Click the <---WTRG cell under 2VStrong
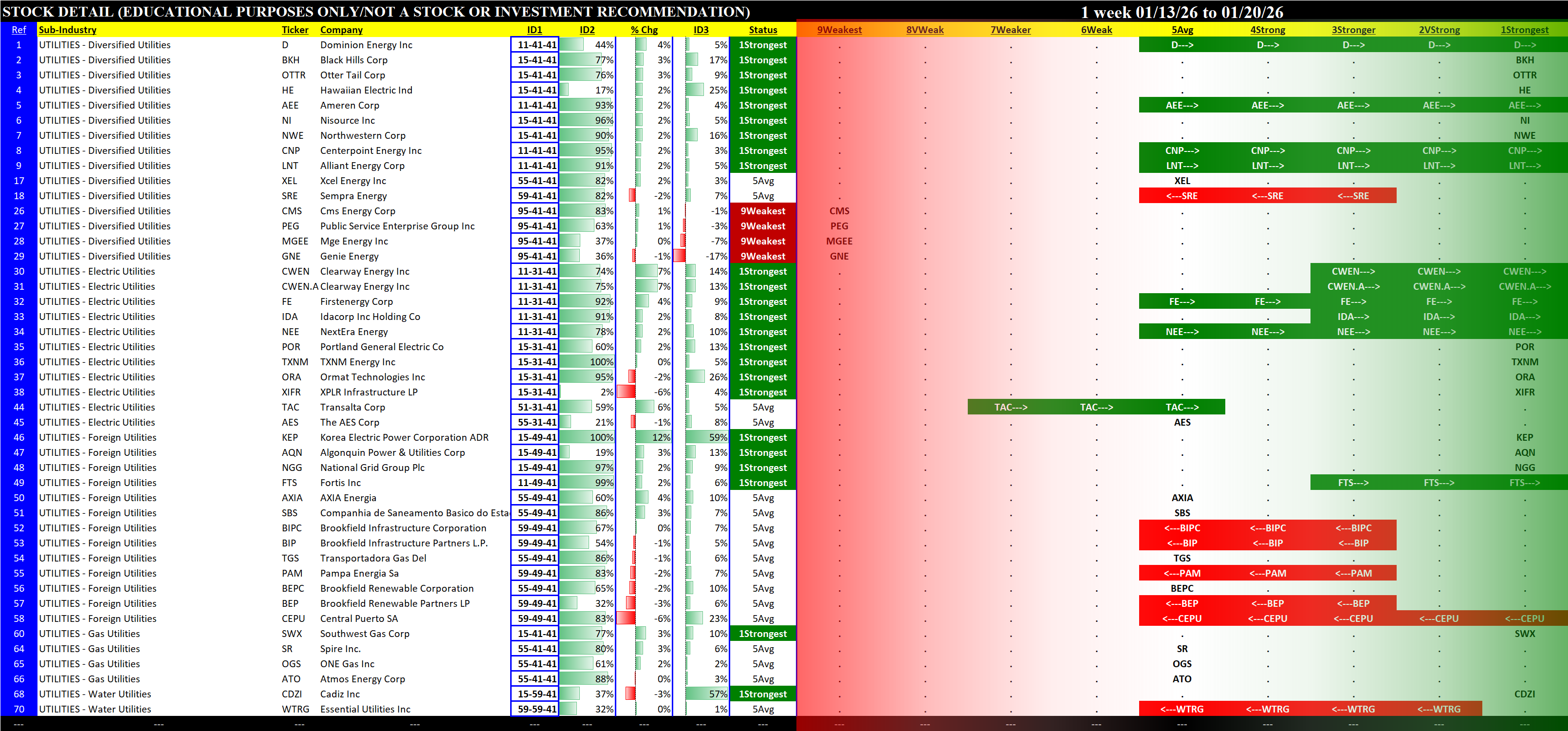The height and width of the screenshot is (731, 1568). (1439, 709)
